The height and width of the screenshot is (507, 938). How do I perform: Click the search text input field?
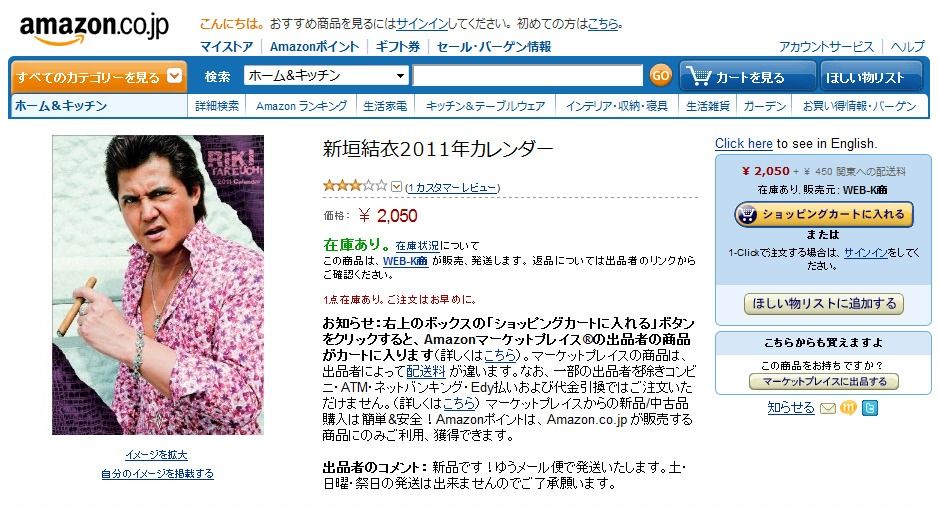tap(528, 75)
